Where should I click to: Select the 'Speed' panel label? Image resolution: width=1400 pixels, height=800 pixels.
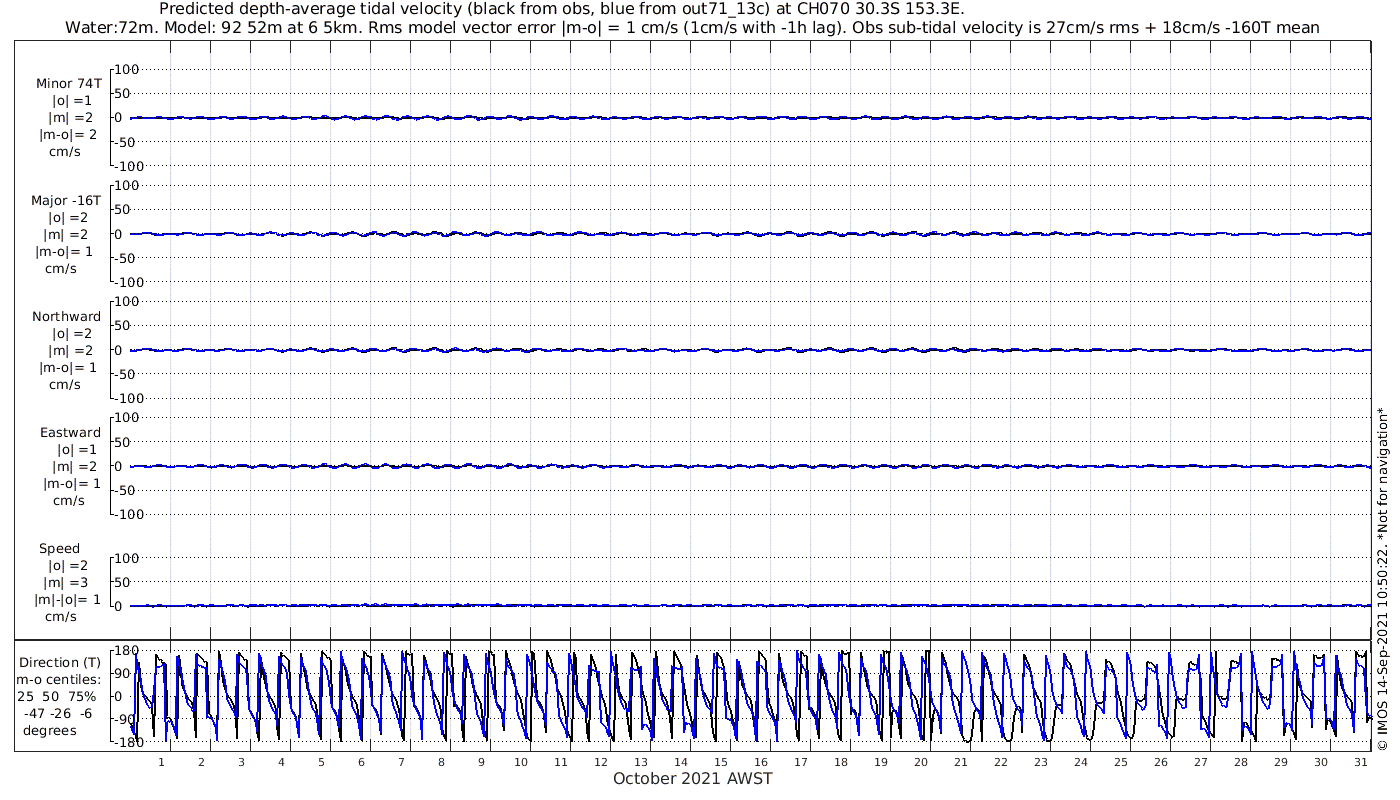coord(60,548)
